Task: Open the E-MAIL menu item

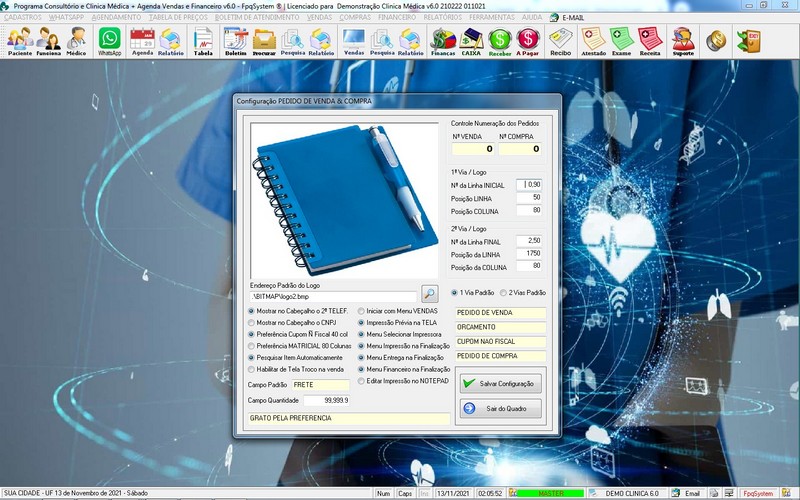Action: [567, 17]
